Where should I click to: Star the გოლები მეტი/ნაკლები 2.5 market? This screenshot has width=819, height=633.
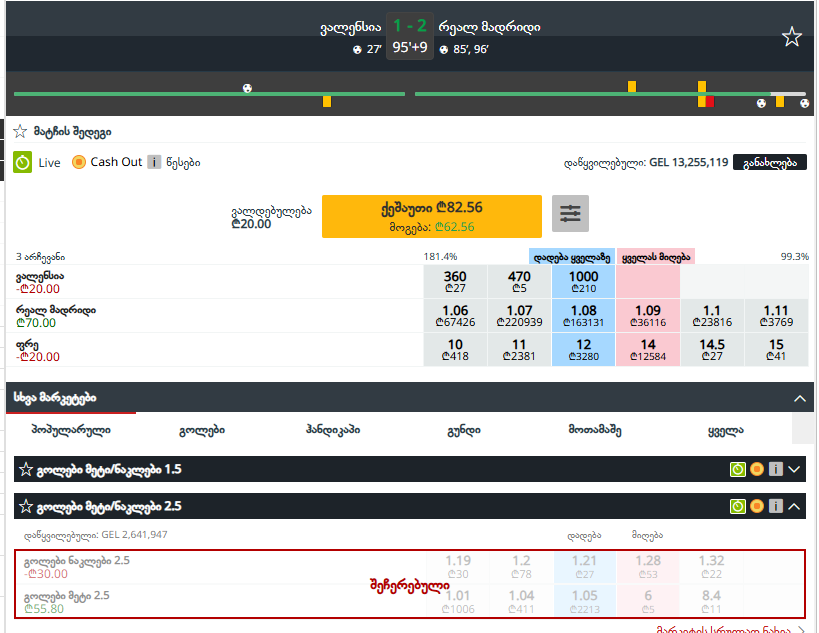pyautogui.click(x=26, y=506)
